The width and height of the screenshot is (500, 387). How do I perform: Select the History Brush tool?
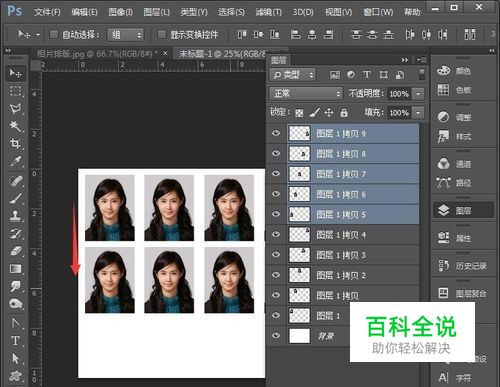click(15, 234)
